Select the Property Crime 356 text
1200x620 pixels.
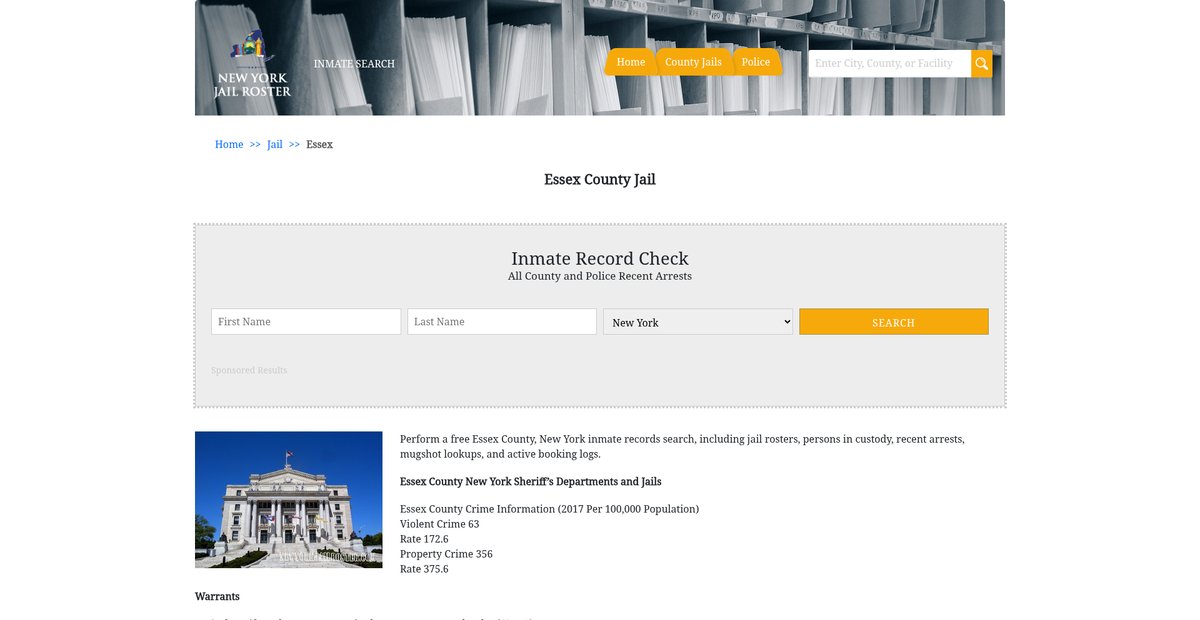(x=446, y=554)
